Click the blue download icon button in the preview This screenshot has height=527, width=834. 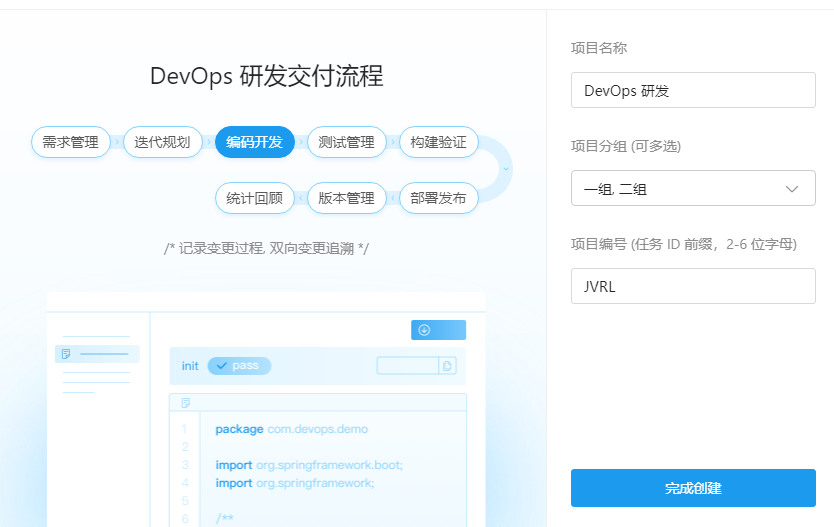[438, 330]
